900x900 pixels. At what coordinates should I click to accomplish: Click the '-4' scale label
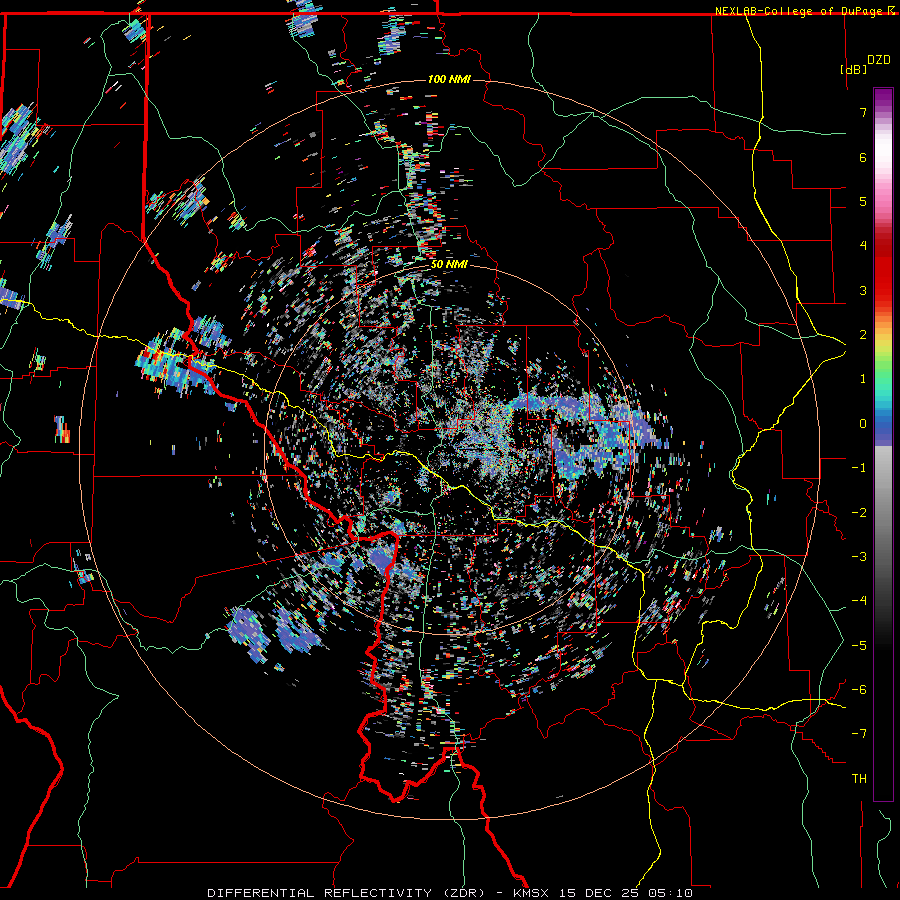[859, 601]
